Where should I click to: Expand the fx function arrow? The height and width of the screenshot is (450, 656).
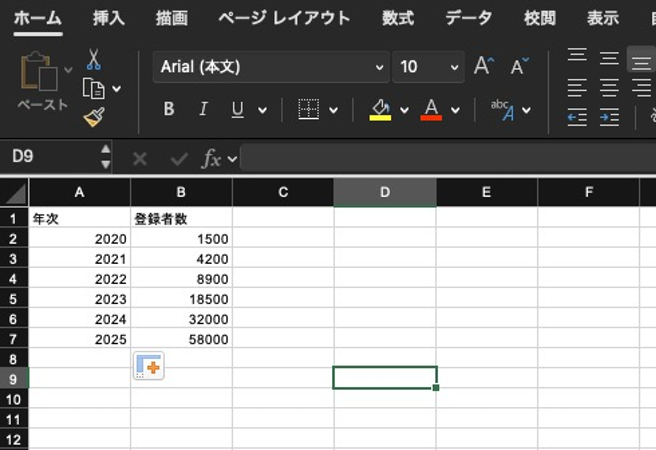coord(232,159)
